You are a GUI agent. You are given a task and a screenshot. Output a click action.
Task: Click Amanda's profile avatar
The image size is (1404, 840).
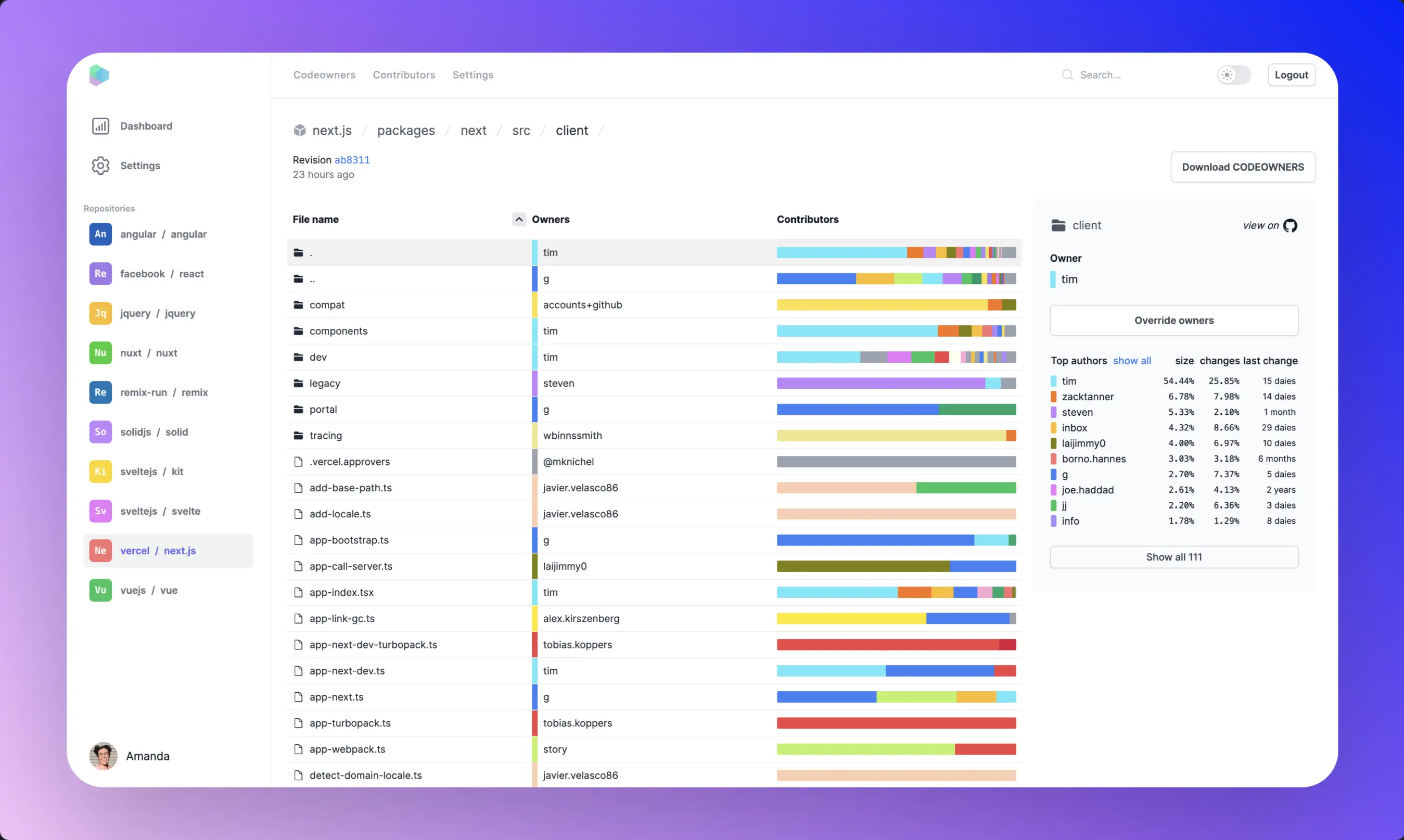[x=104, y=756]
